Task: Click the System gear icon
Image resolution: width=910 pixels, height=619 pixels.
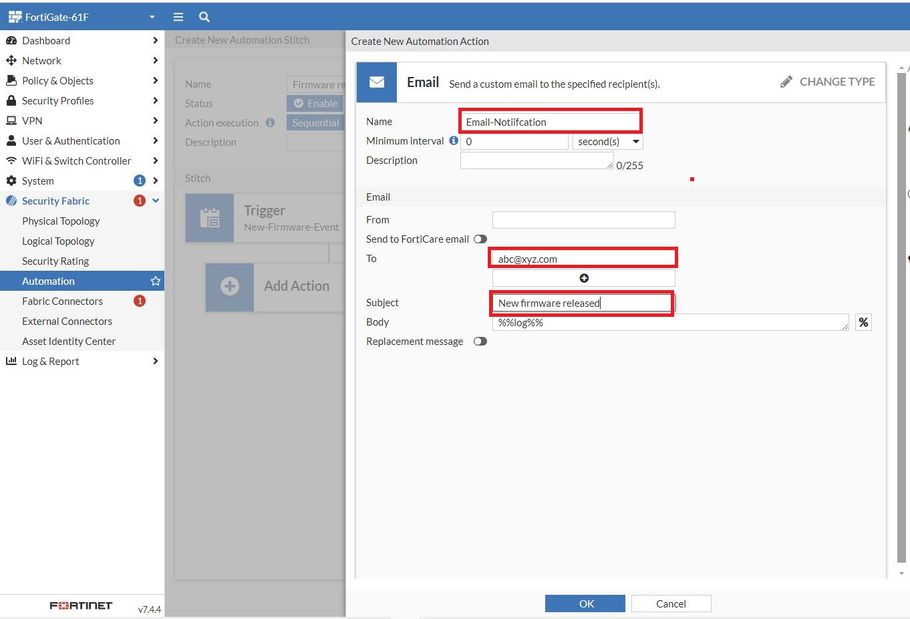Action: click(11, 180)
